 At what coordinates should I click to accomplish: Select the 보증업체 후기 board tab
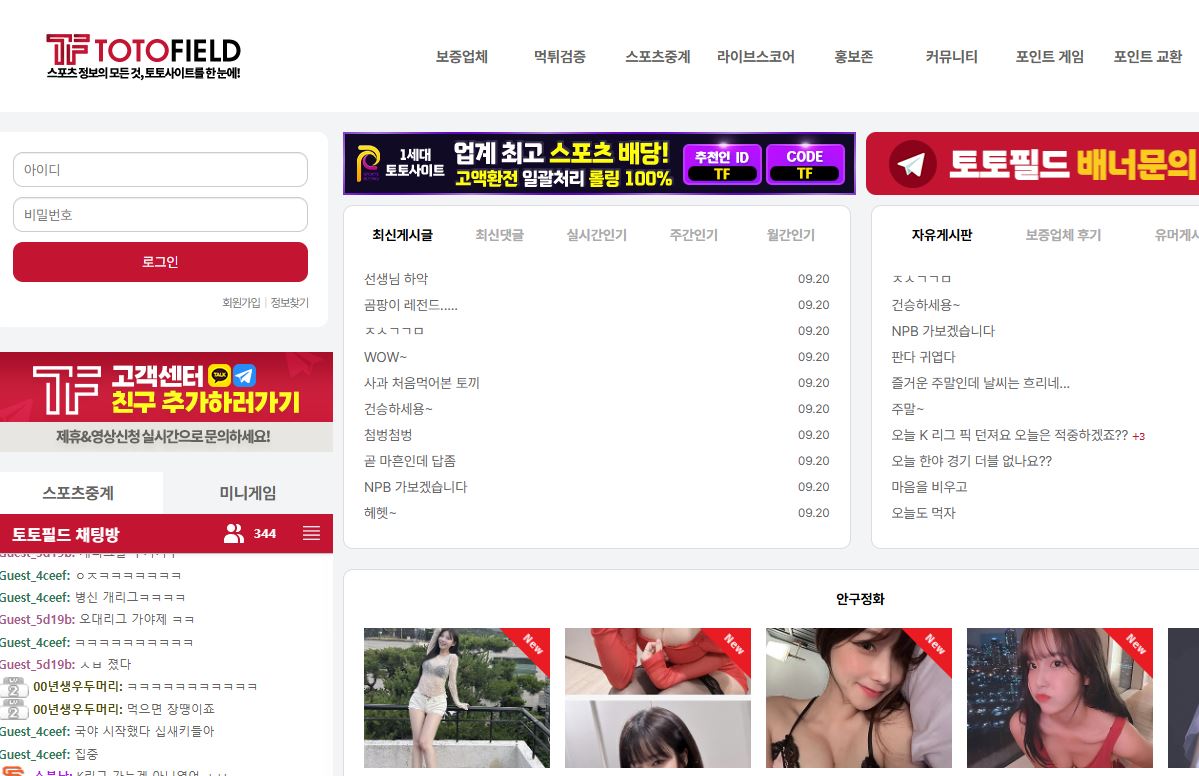(x=1062, y=235)
